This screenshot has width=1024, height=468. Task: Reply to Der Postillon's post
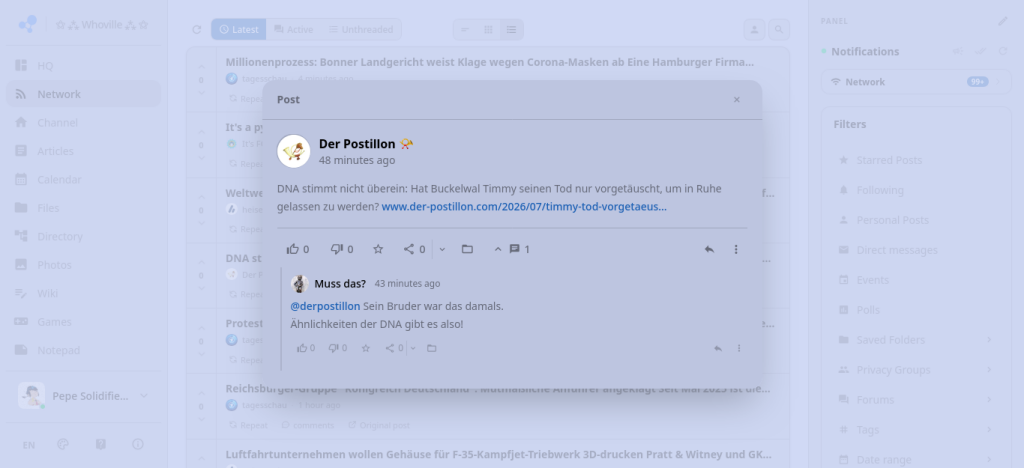[x=709, y=249]
